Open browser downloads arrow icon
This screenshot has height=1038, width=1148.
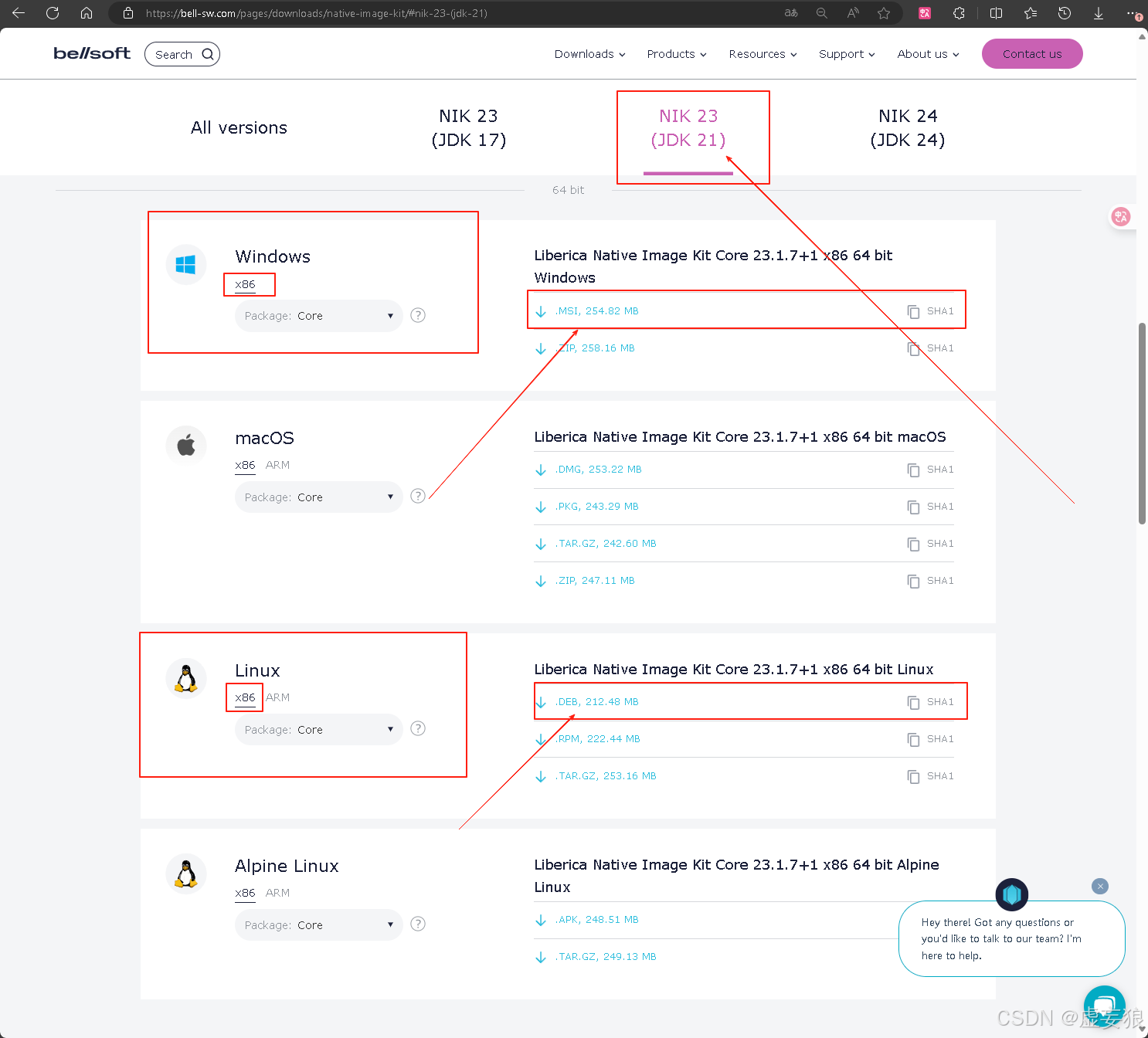coord(1098,13)
